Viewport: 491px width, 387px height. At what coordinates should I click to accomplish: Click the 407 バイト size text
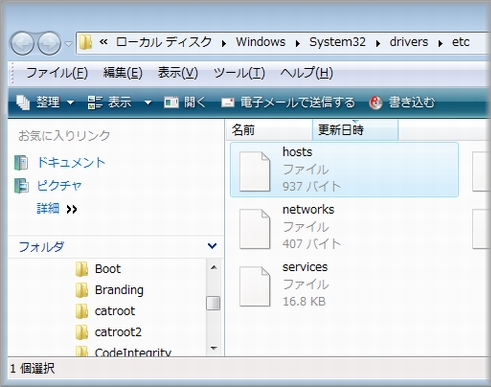(x=311, y=244)
